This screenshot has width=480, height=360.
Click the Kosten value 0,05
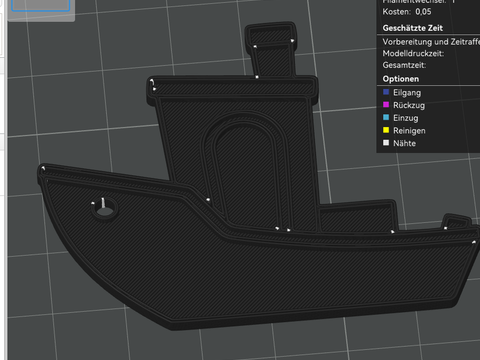click(423, 12)
